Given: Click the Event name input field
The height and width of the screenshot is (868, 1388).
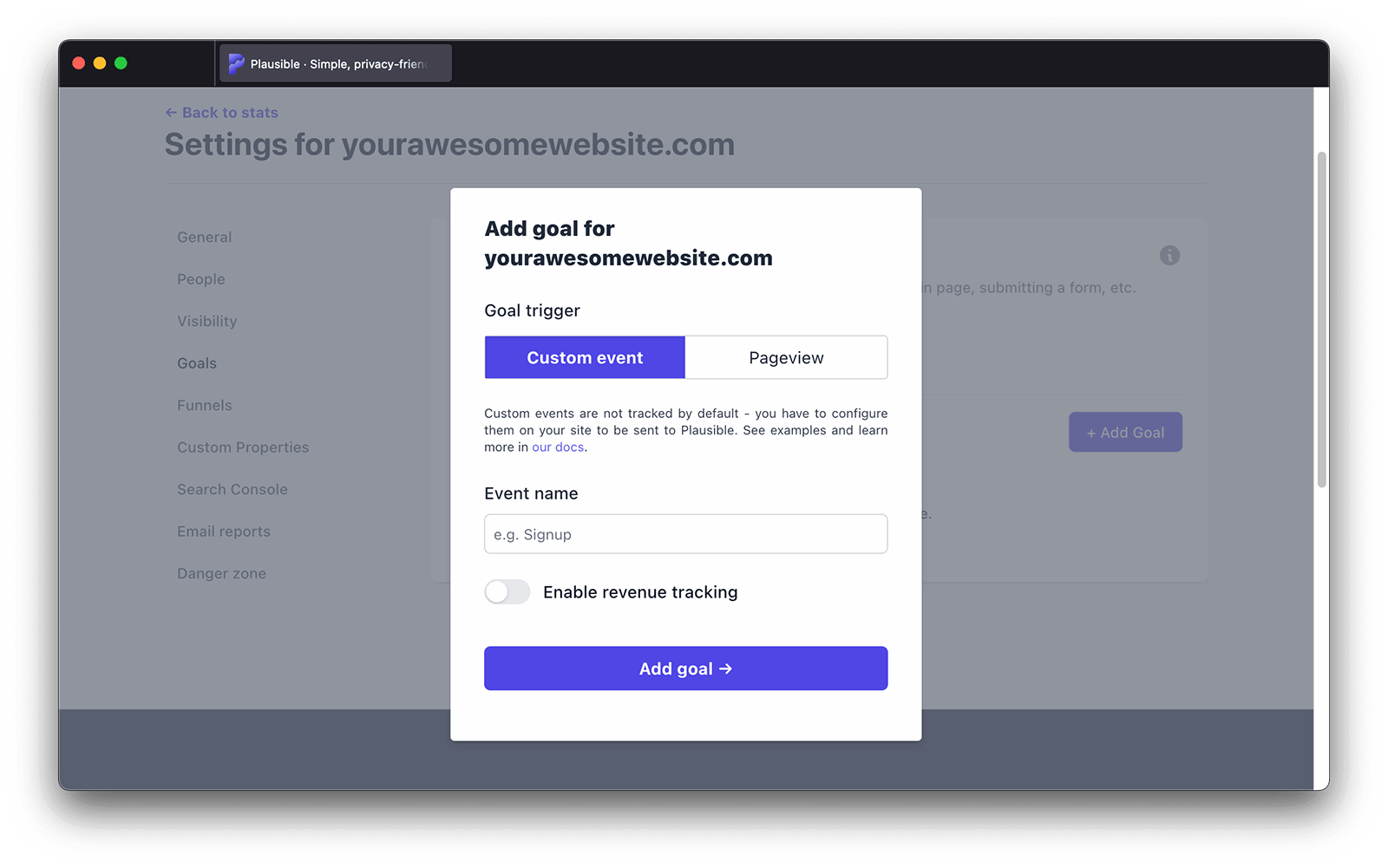Looking at the screenshot, I should point(685,535).
